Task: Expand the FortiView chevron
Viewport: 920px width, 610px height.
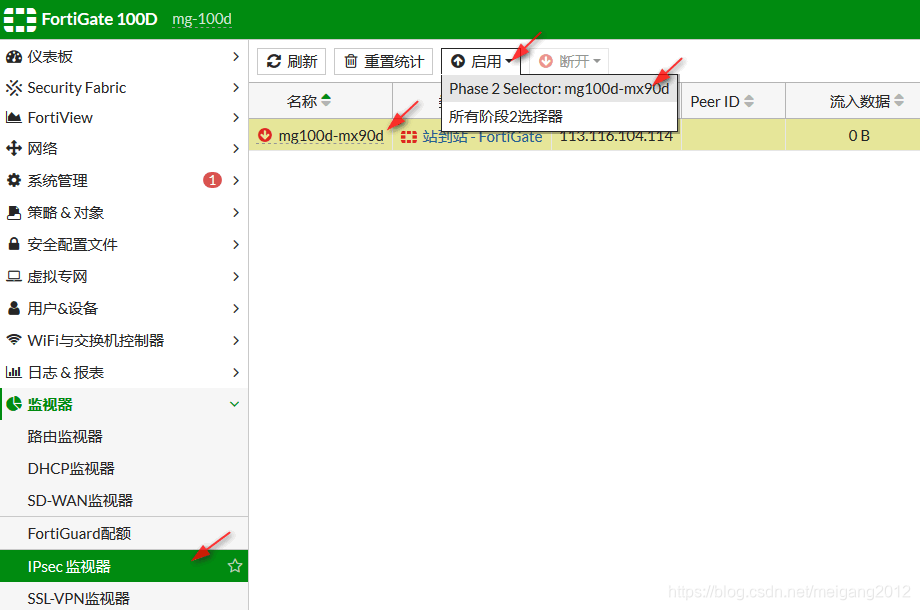Action: point(236,117)
